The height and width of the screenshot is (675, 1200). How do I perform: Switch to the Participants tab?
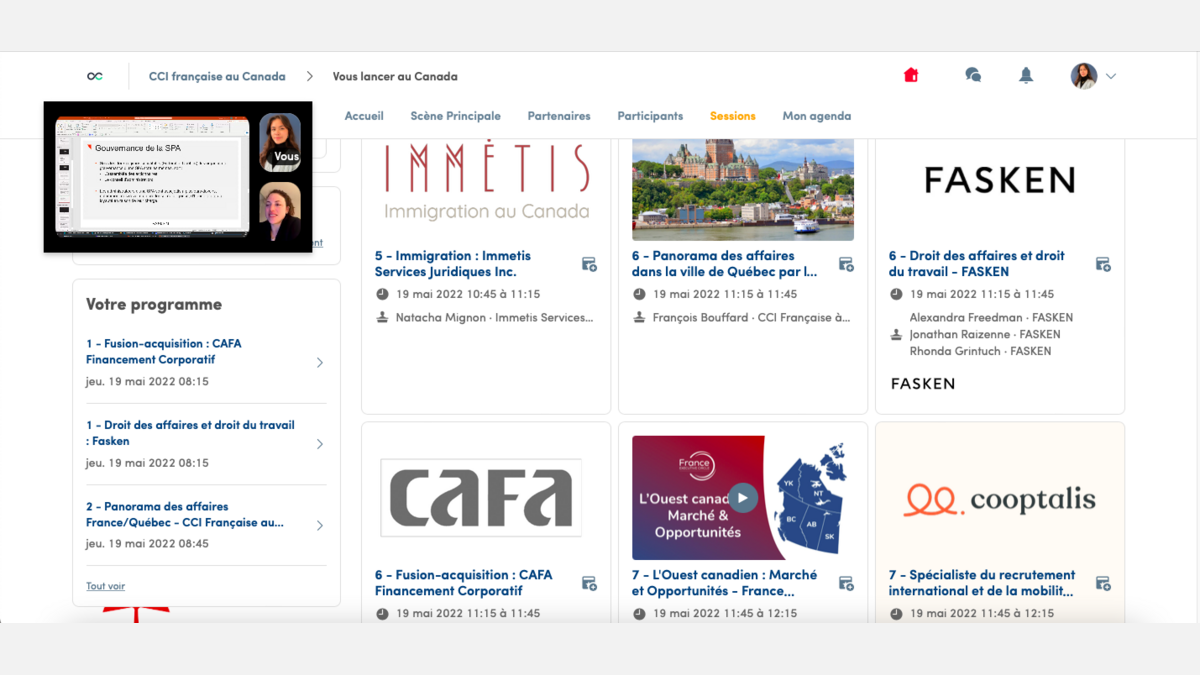[x=650, y=116]
